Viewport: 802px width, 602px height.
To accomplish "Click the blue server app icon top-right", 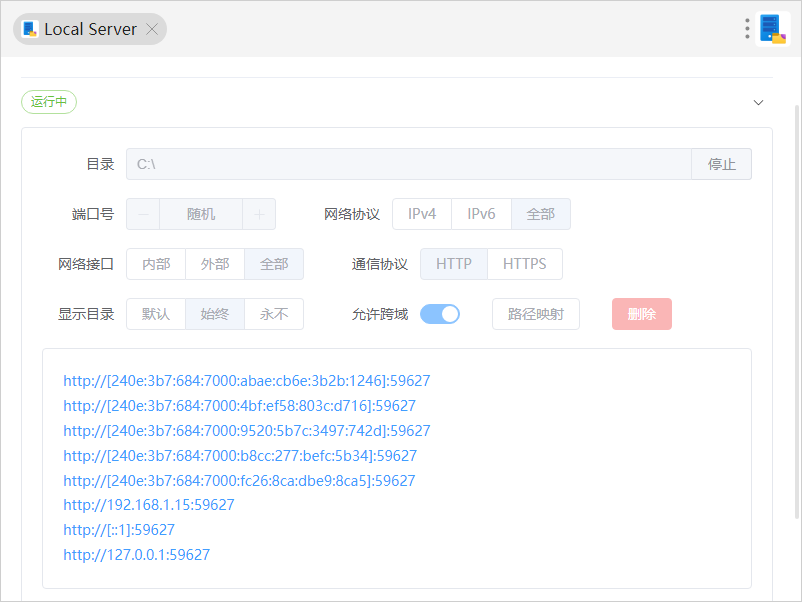I will [770, 27].
